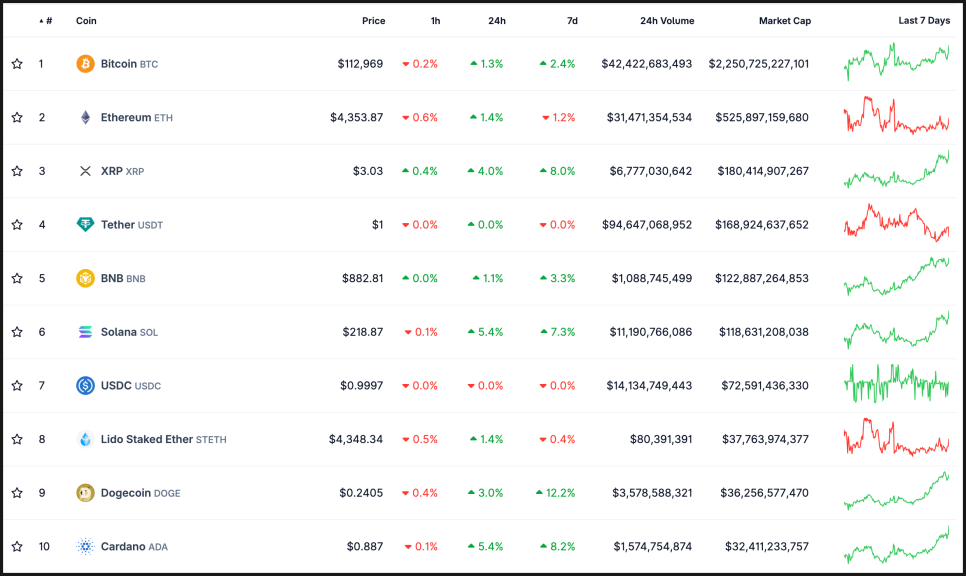Viewport: 966px width, 576px height.
Task: Toggle the USDC favorite star
Action: (x=17, y=385)
